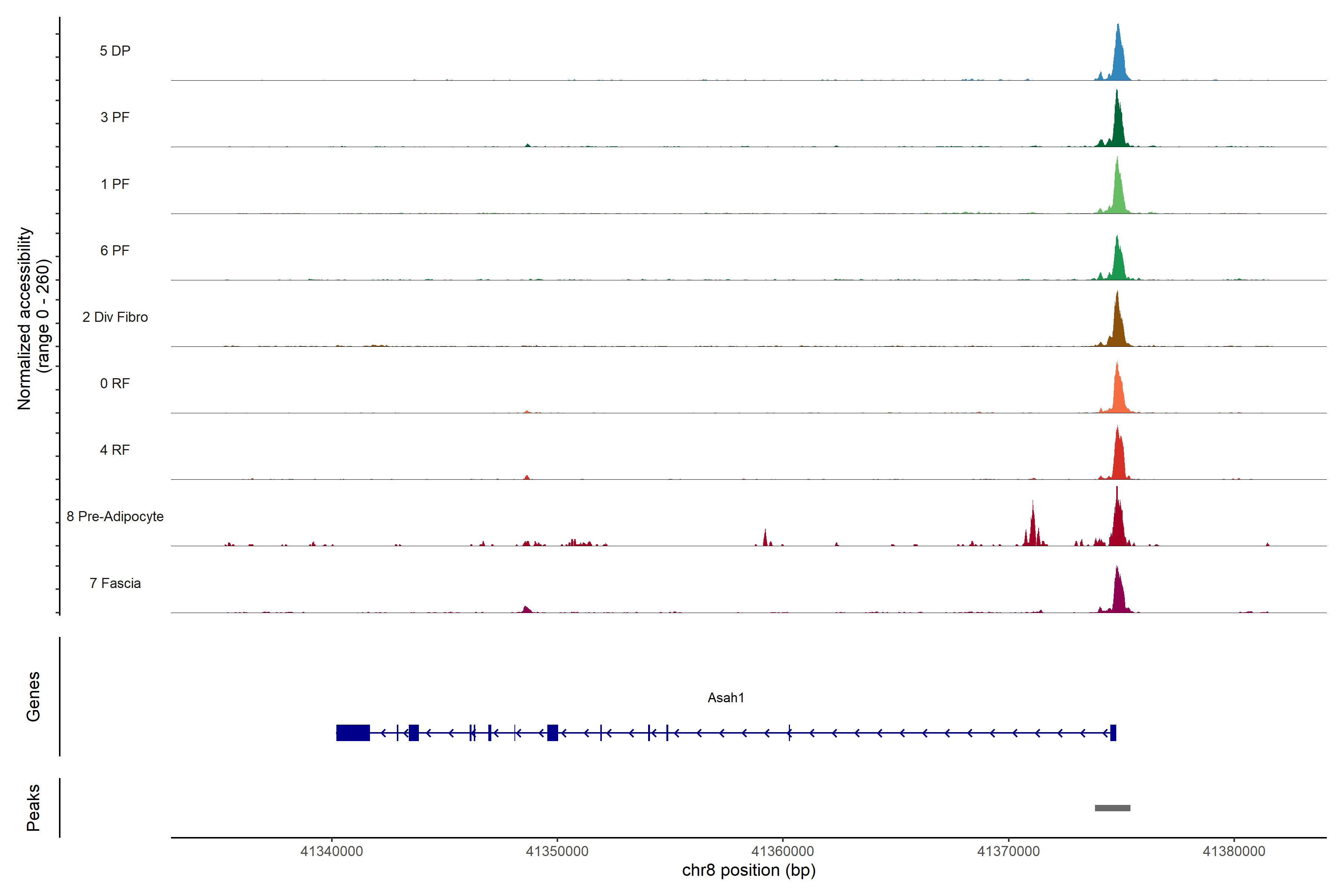Click the 7 Fascia track label
The image size is (1344, 896).
click(x=115, y=583)
